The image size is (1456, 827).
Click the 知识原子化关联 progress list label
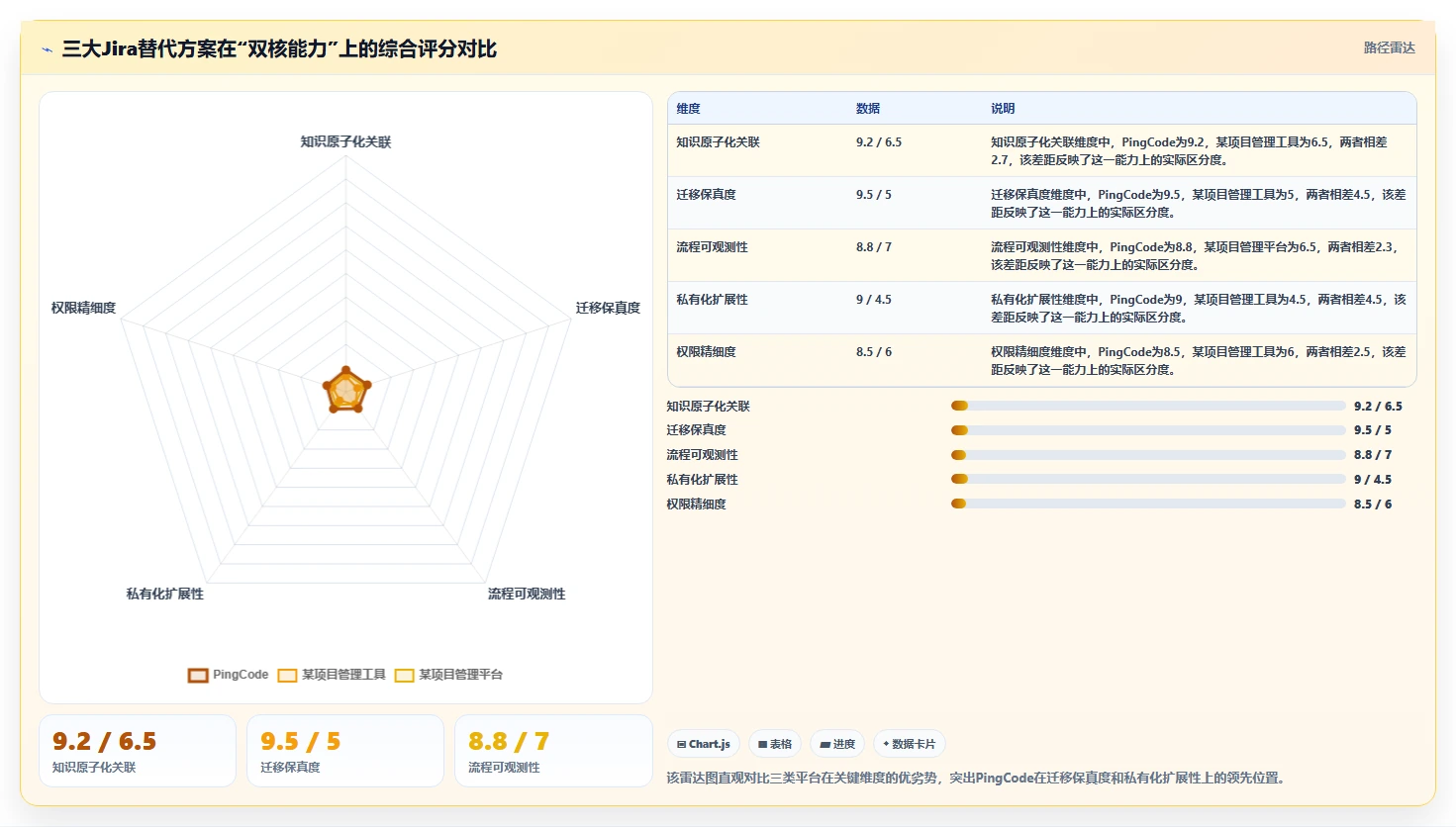pyautogui.click(x=708, y=407)
